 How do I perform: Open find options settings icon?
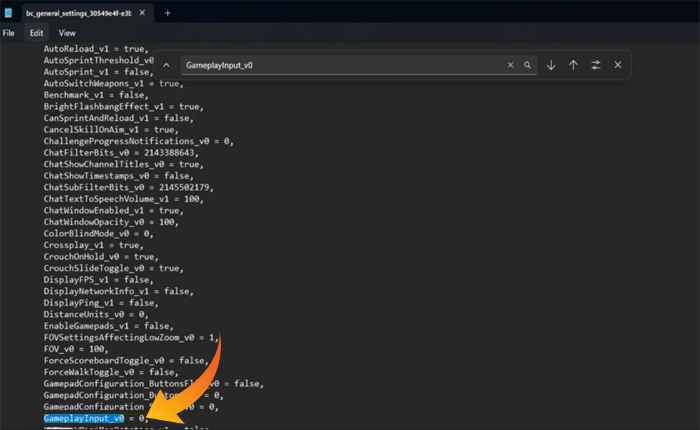(596, 65)
